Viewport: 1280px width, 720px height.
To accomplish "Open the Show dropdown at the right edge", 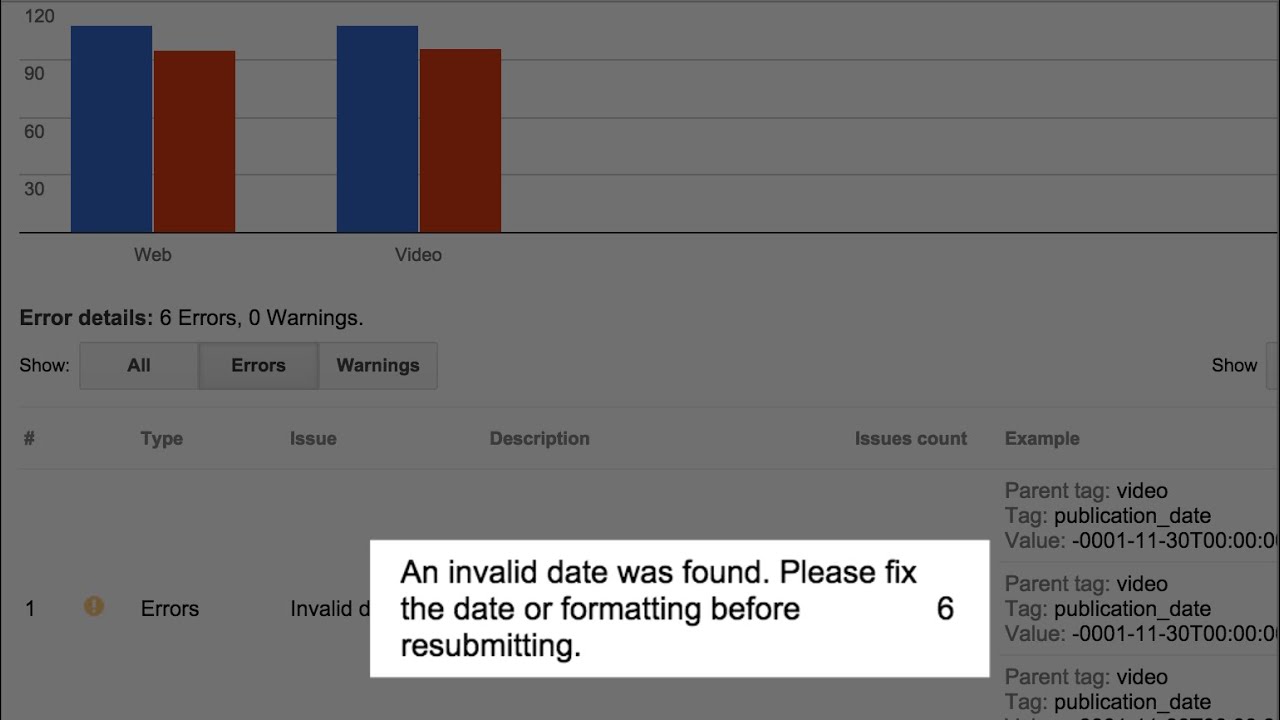I will pyautogui.click(x=1272, y=366).
